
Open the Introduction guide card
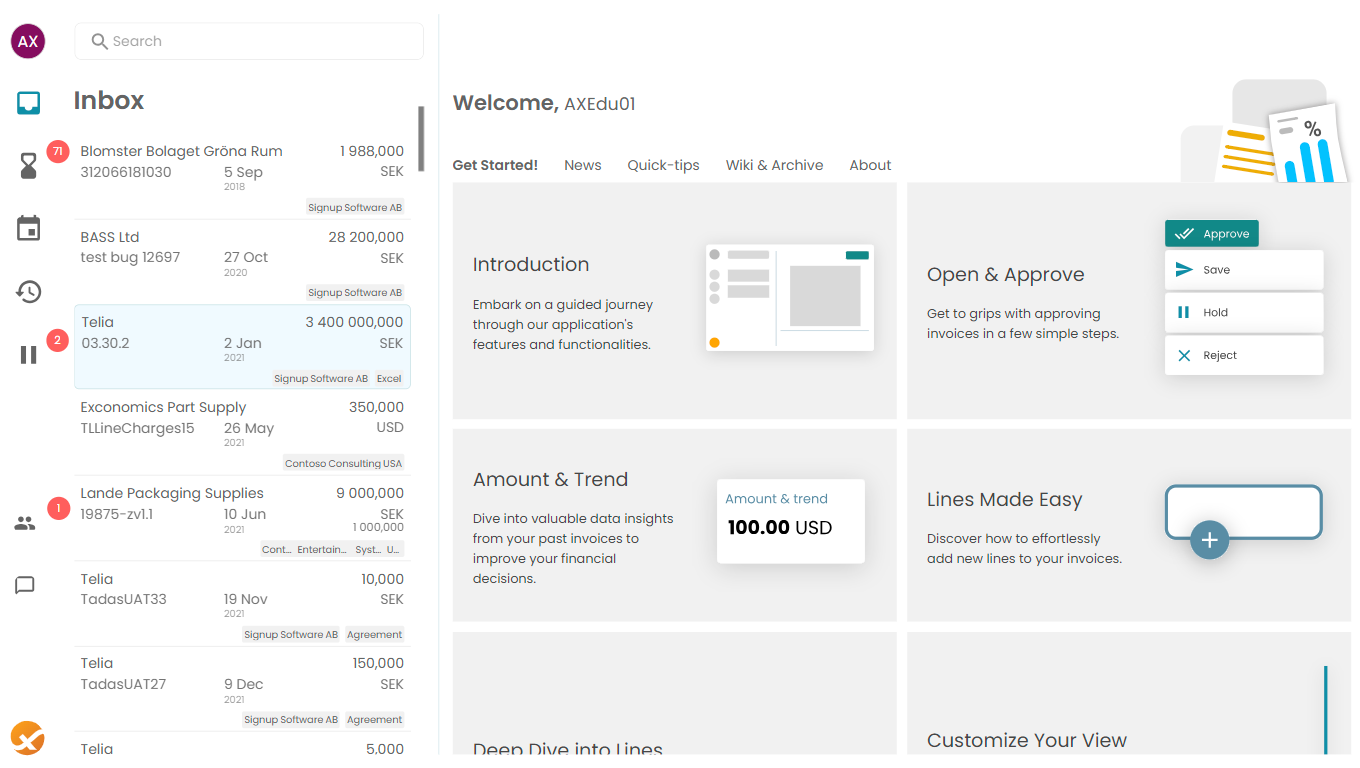[x=675, y=301]
